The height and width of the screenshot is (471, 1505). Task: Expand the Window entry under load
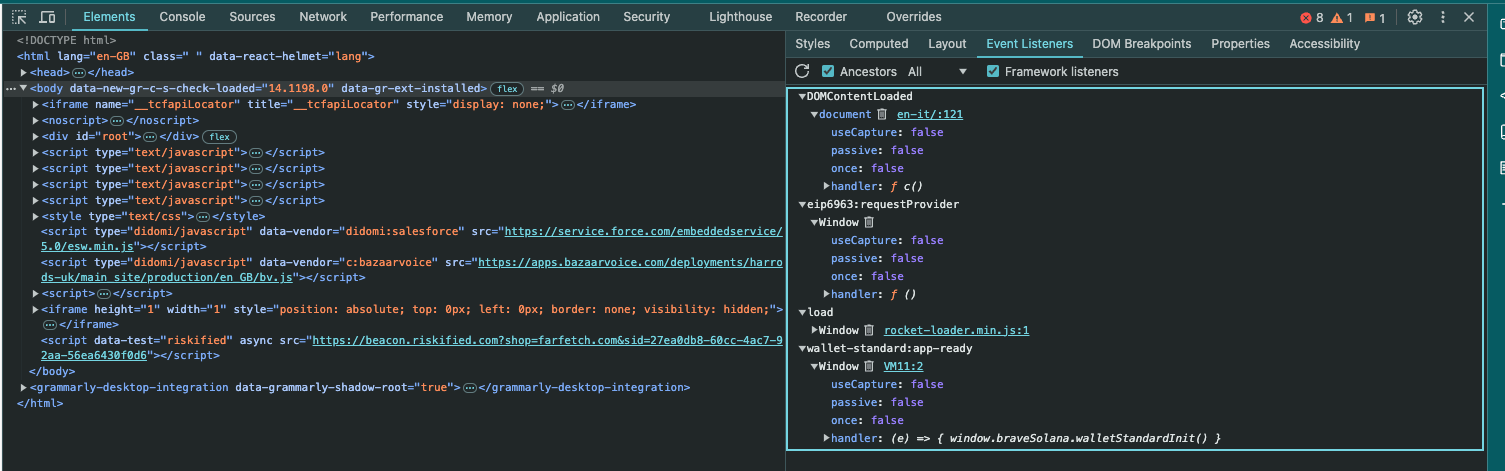coord(815,330)
